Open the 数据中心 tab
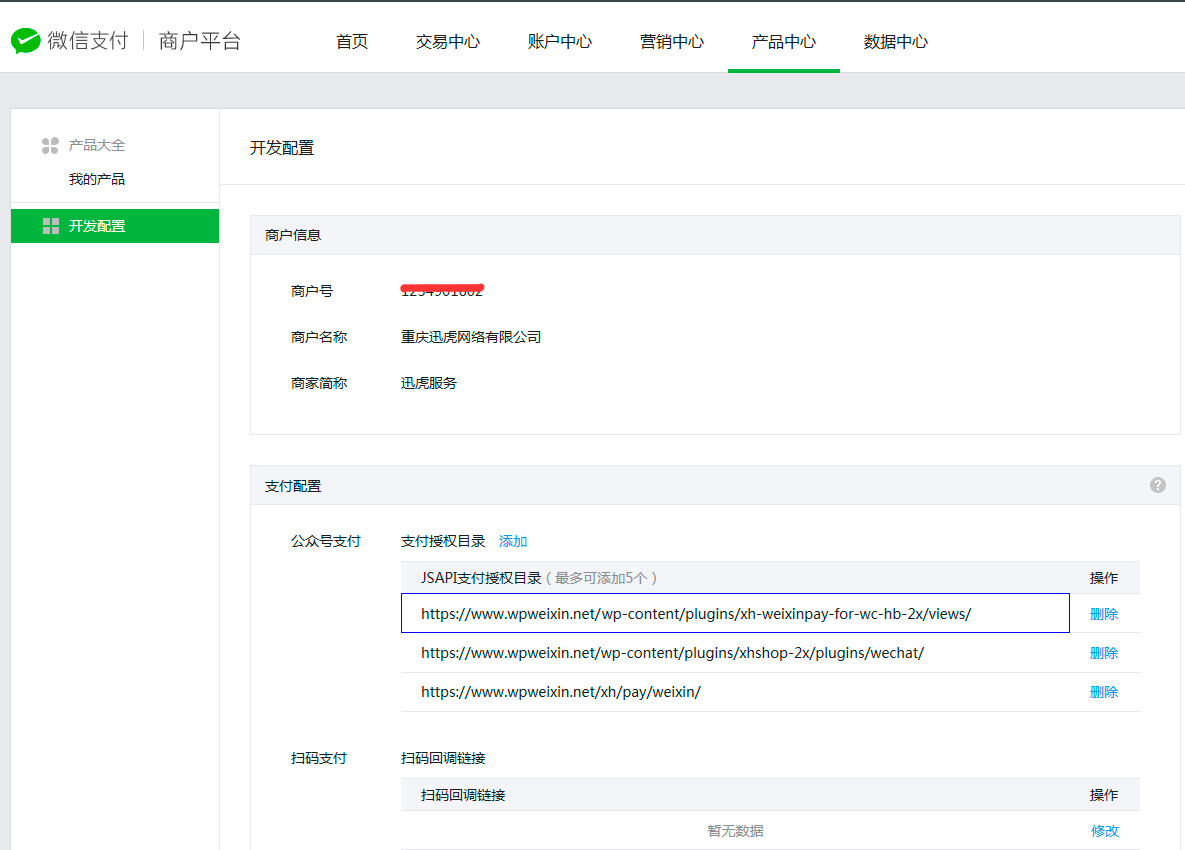This screenshot has height=850, width=1185. (x=896, y=42)
